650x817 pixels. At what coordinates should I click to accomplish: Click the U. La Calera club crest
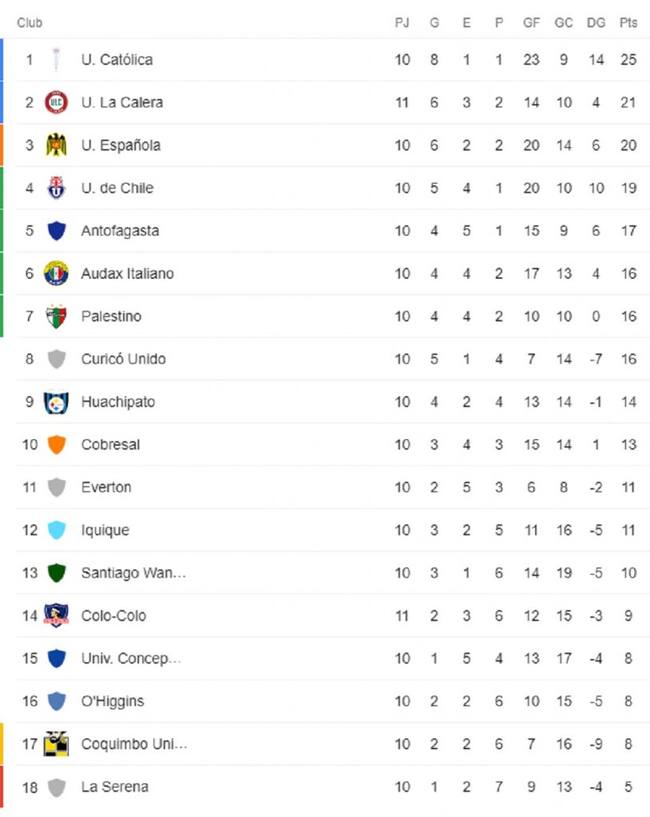coord(56,102)
